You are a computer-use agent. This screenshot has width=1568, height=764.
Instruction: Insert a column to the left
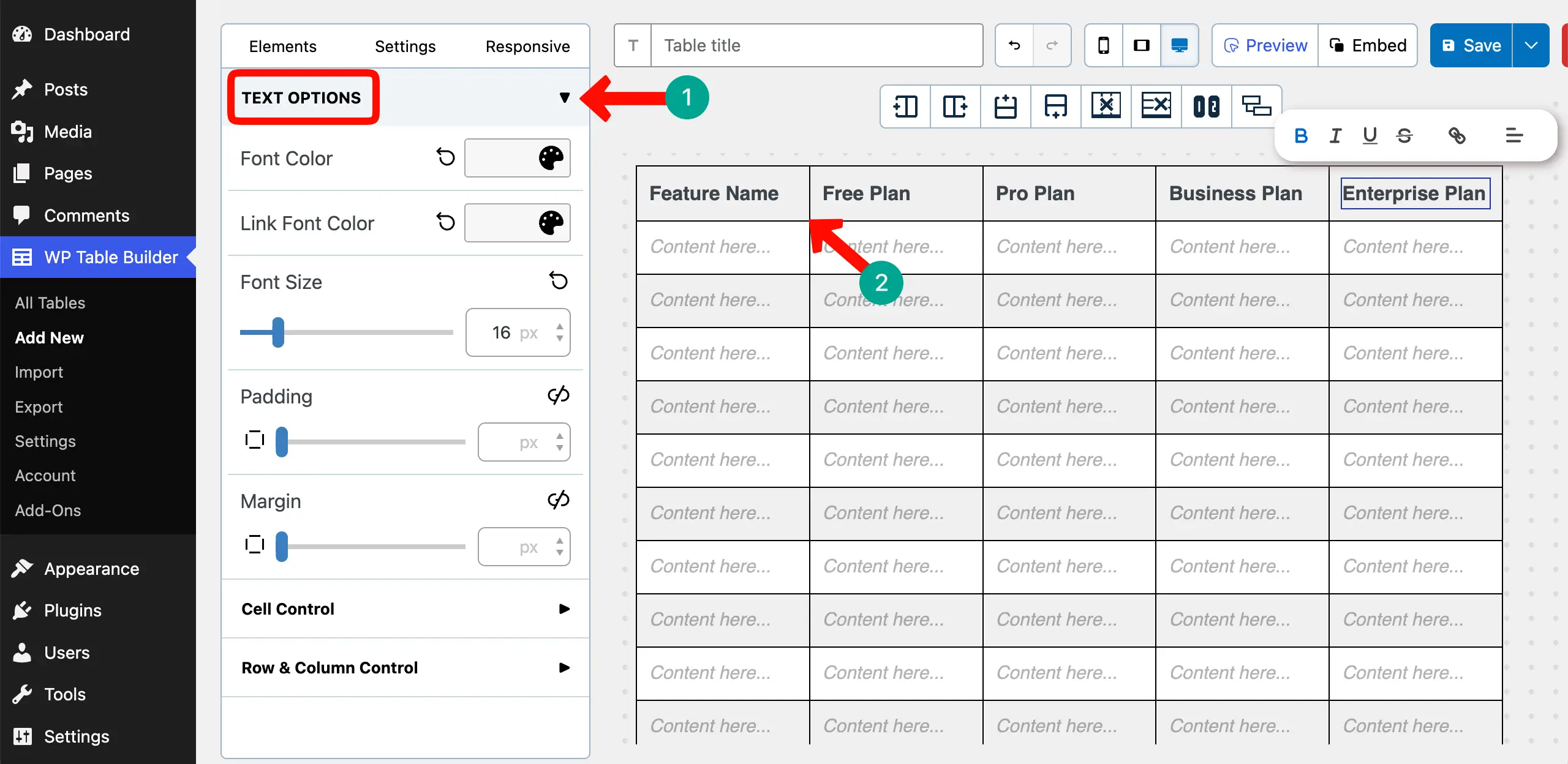(x=905, y=106)
